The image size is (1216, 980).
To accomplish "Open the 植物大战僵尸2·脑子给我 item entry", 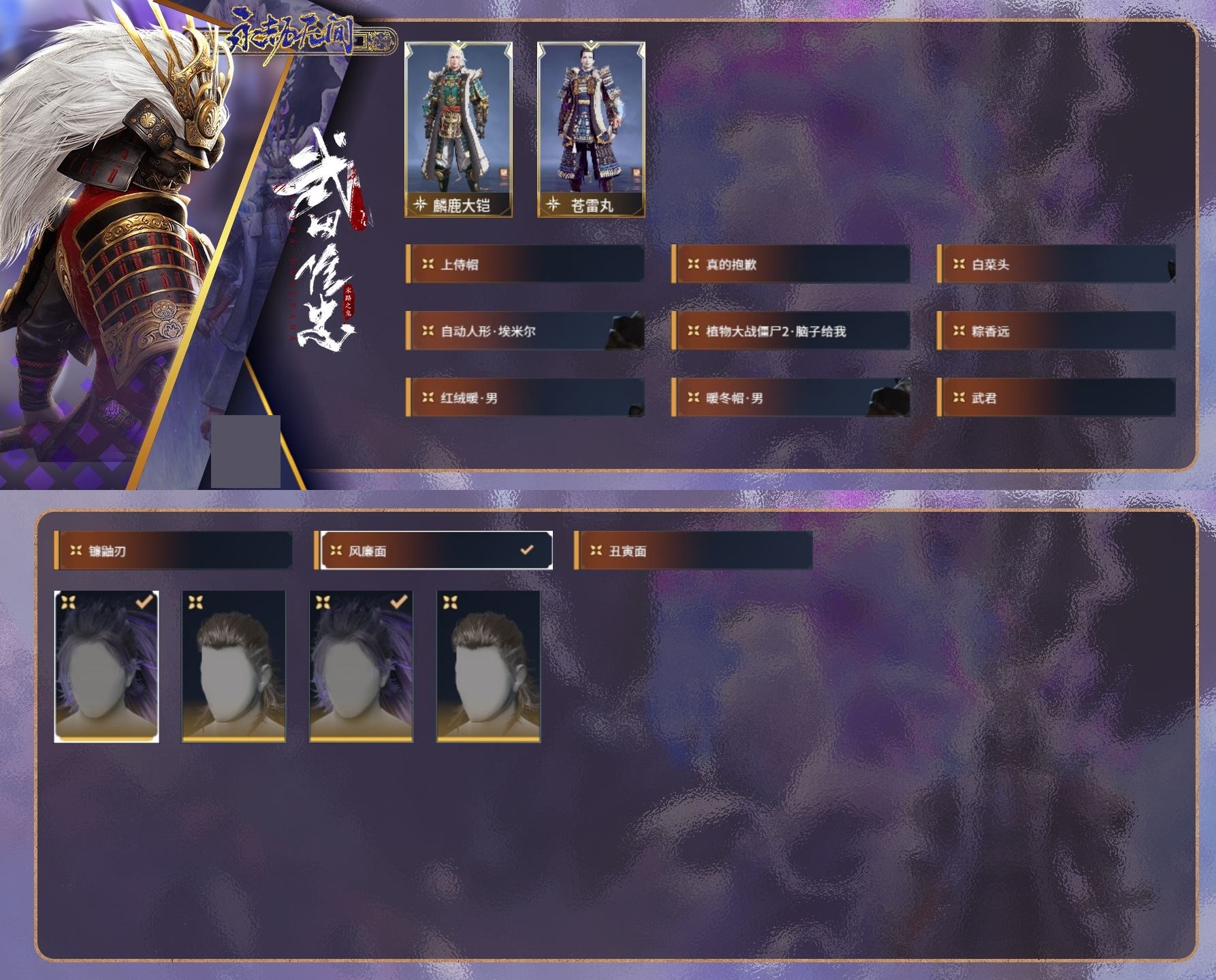I will [790, 331].
